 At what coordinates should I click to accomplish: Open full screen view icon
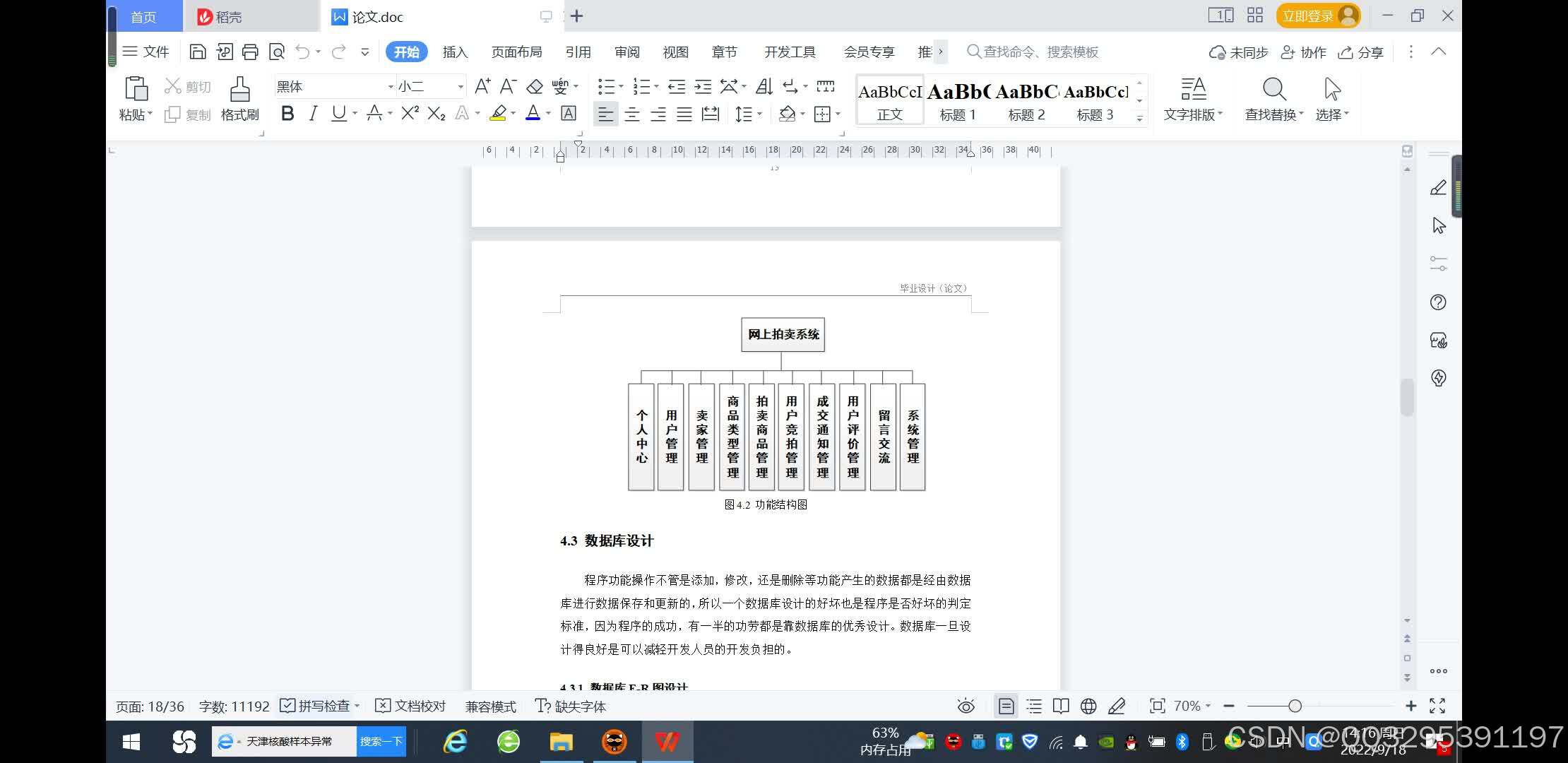[1437, 706]
